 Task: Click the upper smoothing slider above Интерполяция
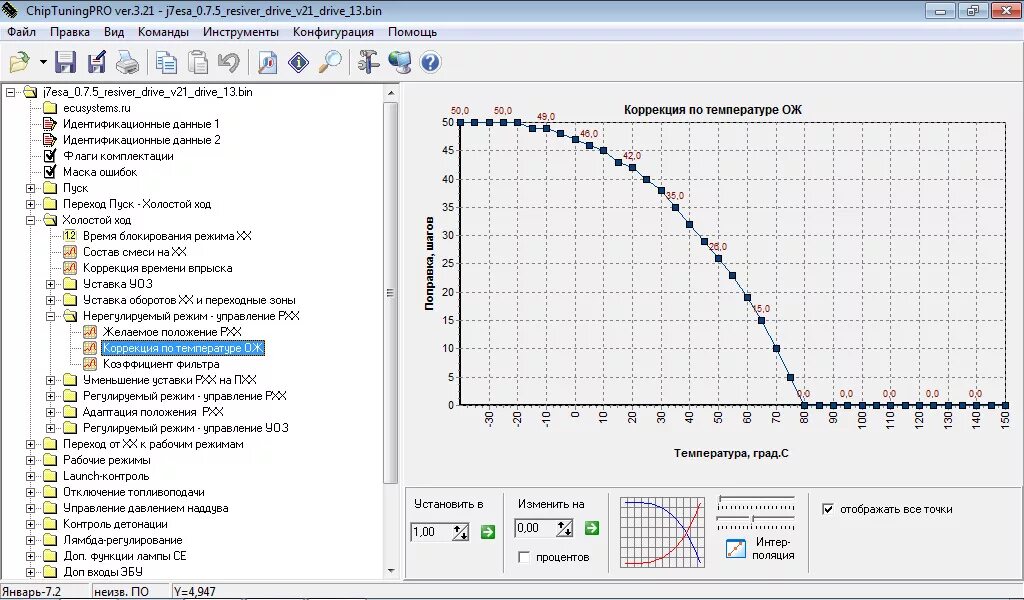click(756, 502)
